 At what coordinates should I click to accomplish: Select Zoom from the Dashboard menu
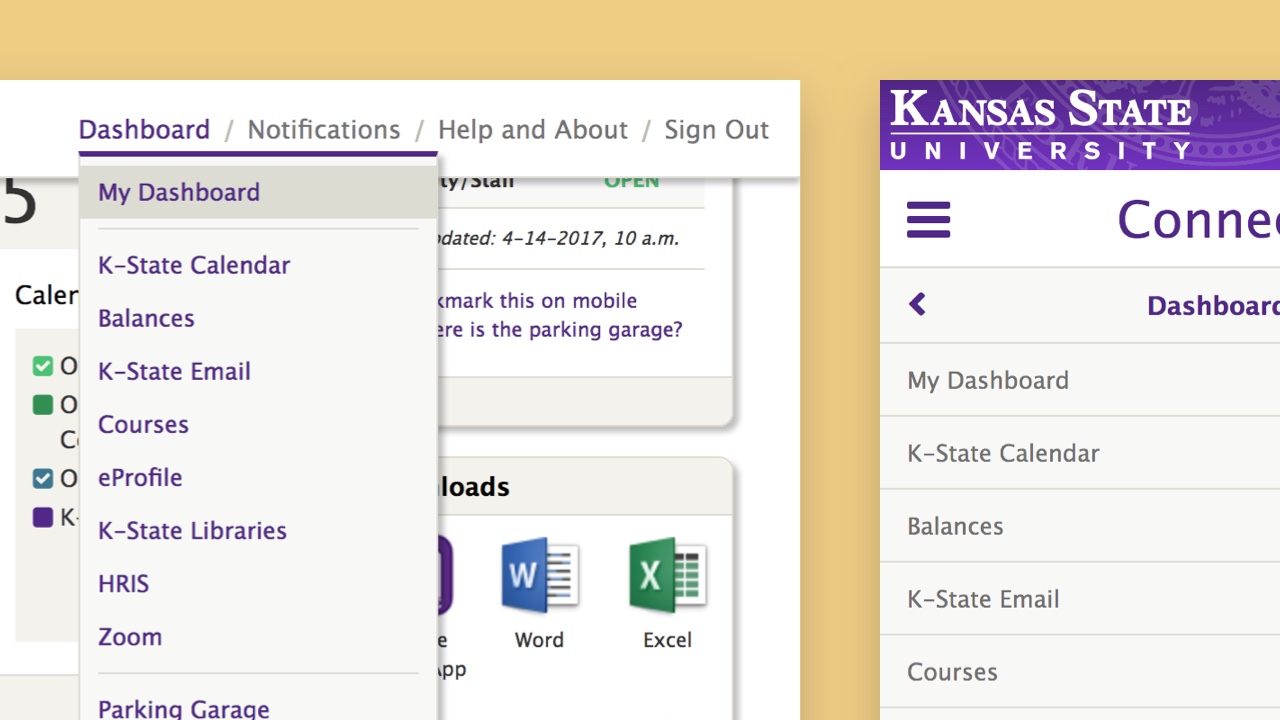click(x=130, y=637)
